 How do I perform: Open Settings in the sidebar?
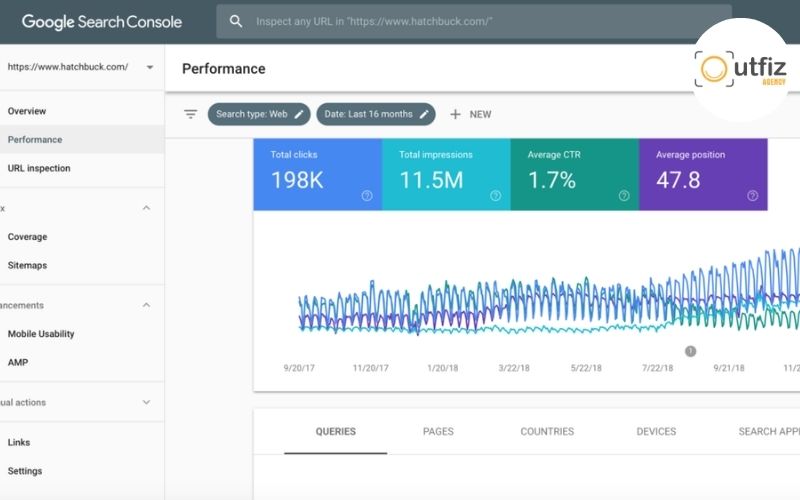(82, 471)
